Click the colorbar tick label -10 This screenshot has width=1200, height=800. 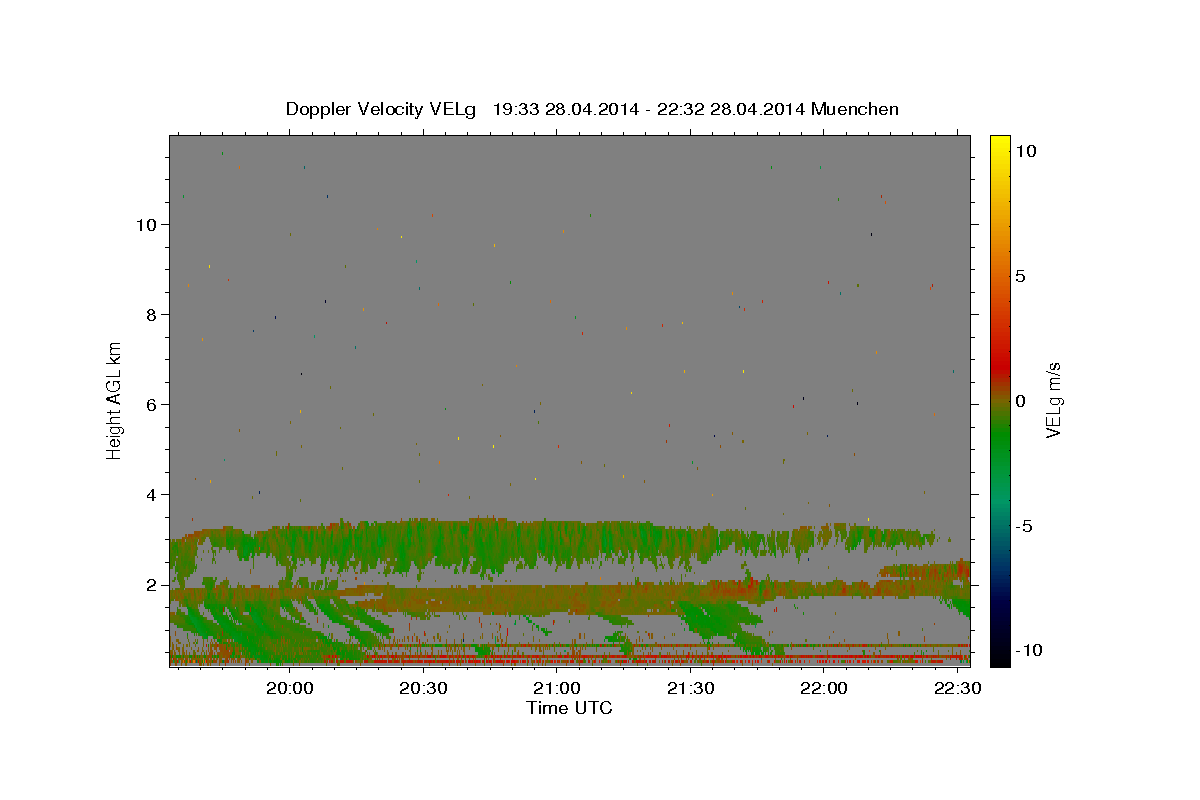tap(1028, 650)
